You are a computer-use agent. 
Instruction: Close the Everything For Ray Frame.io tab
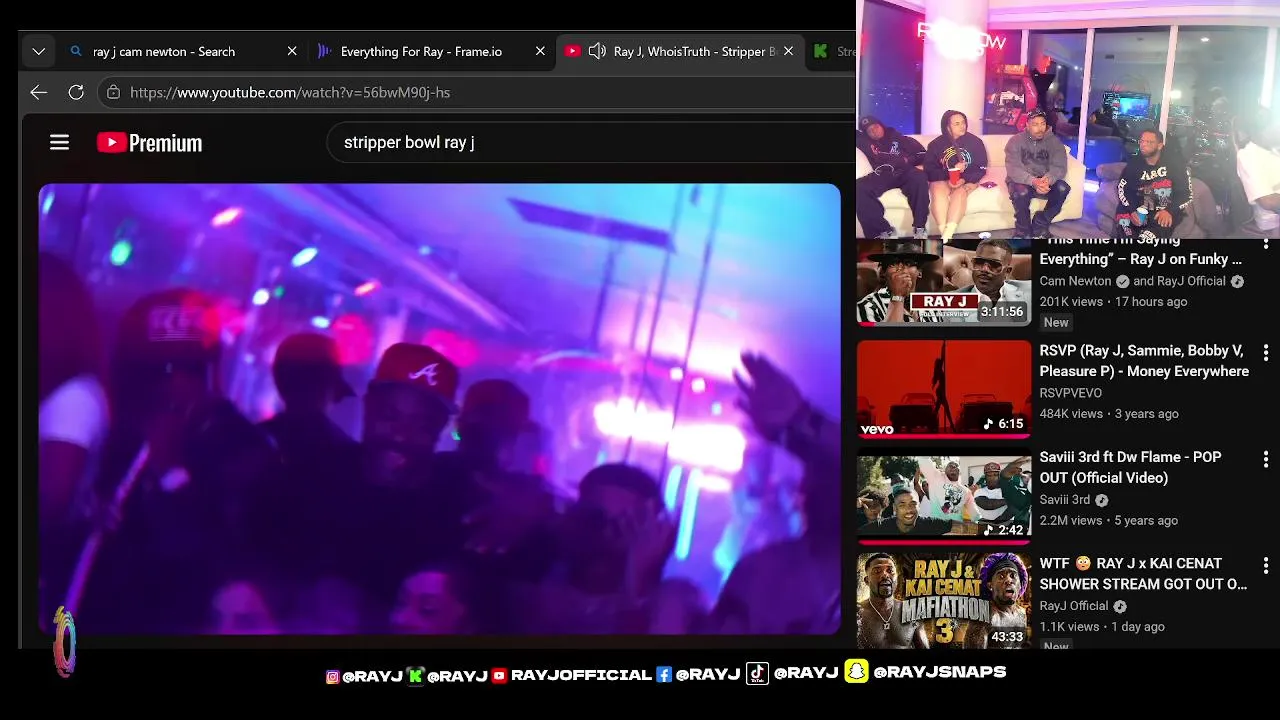(540, 51)
